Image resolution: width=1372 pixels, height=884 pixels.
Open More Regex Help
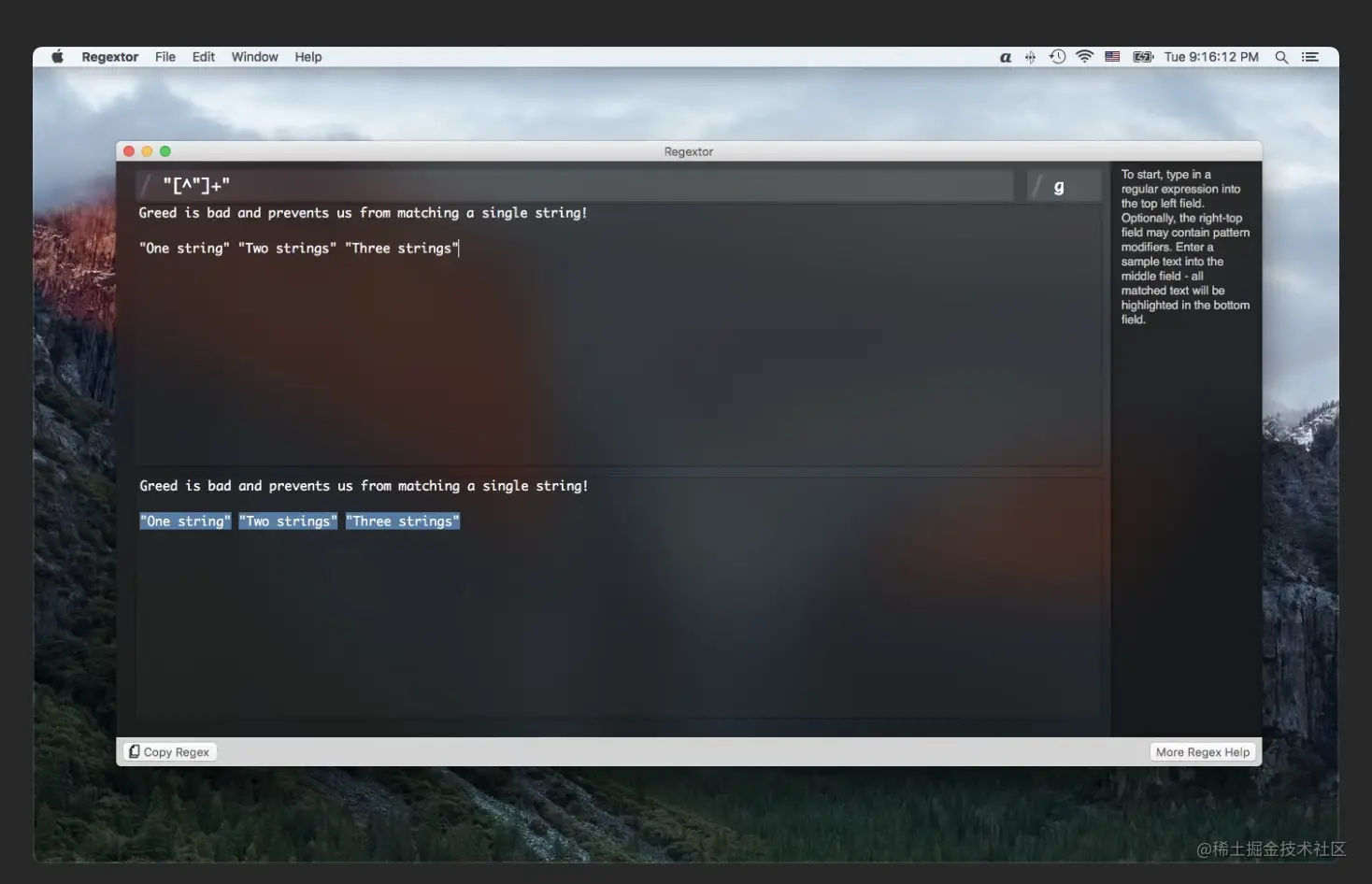pos(1202,752)
